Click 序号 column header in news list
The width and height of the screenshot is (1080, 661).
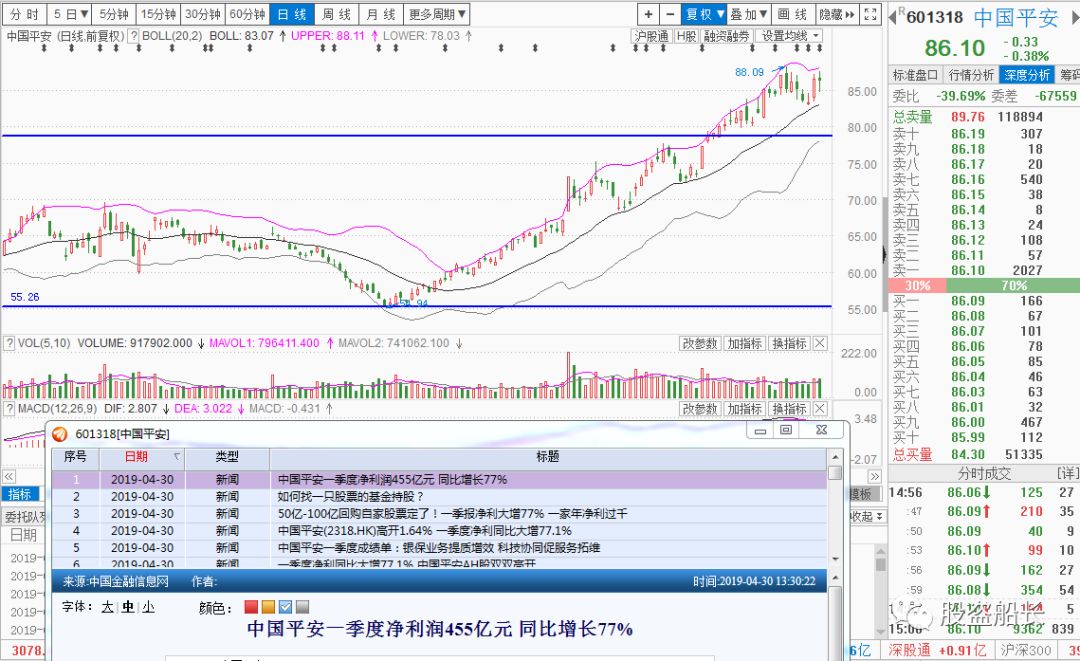coord(75,457)
